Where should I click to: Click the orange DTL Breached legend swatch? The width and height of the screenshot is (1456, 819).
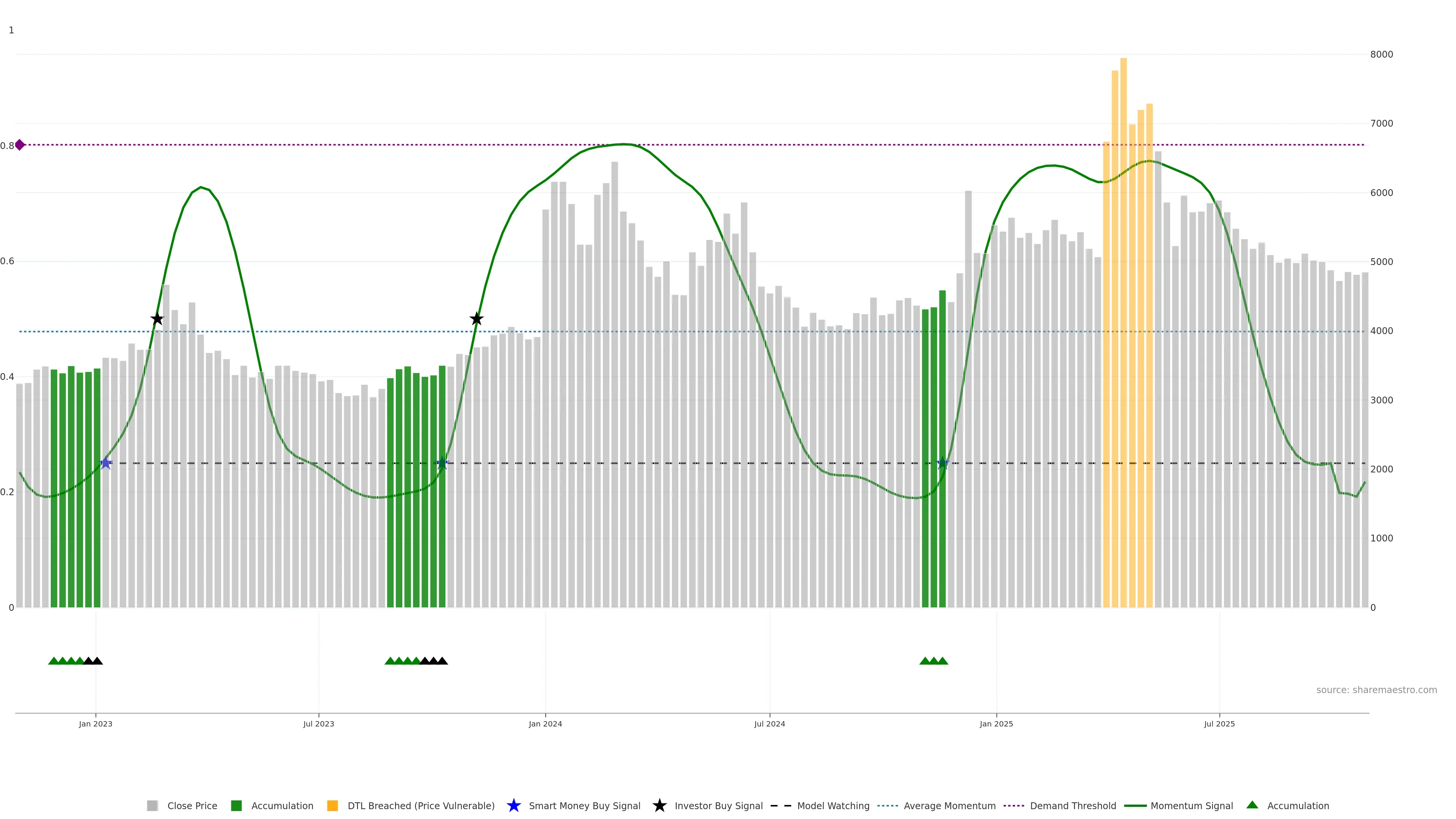[x=333, y=806]
